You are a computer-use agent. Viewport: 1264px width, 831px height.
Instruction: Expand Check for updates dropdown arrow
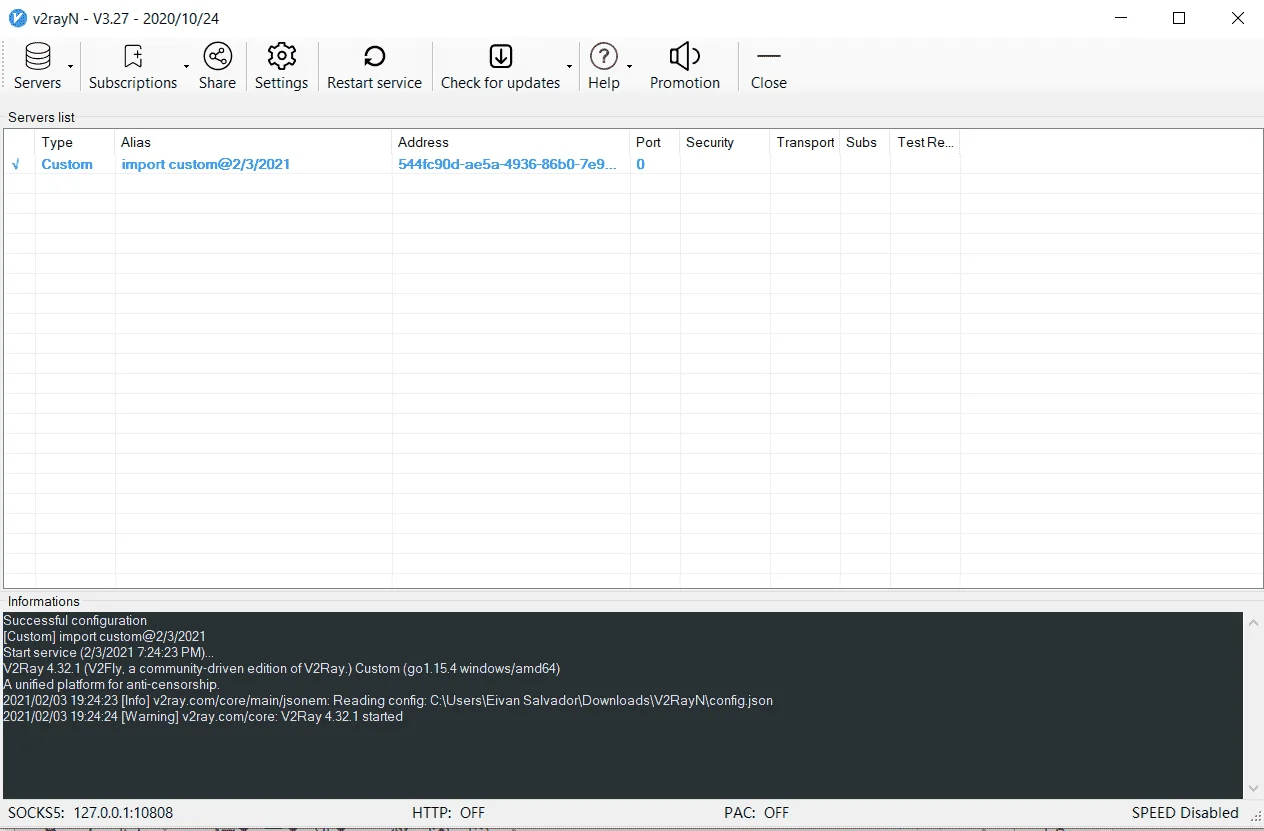coord(570,67)
